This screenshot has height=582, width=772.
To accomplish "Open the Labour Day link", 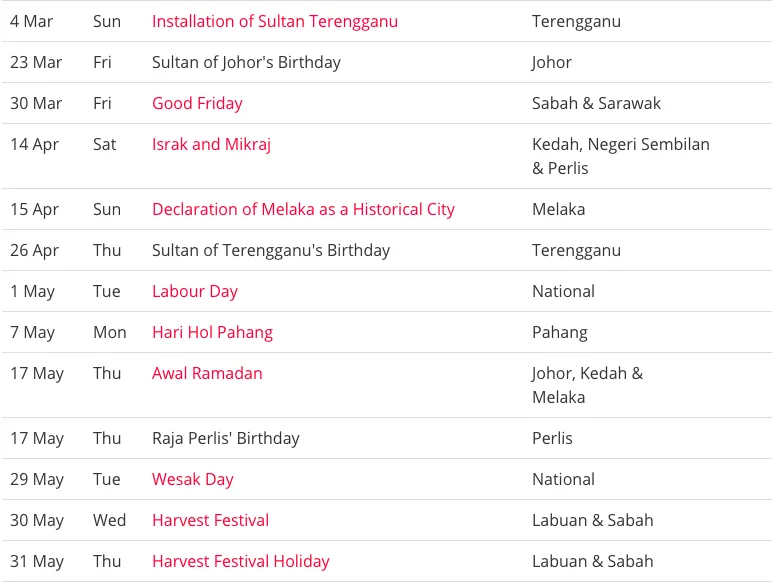I will [195, 291].
